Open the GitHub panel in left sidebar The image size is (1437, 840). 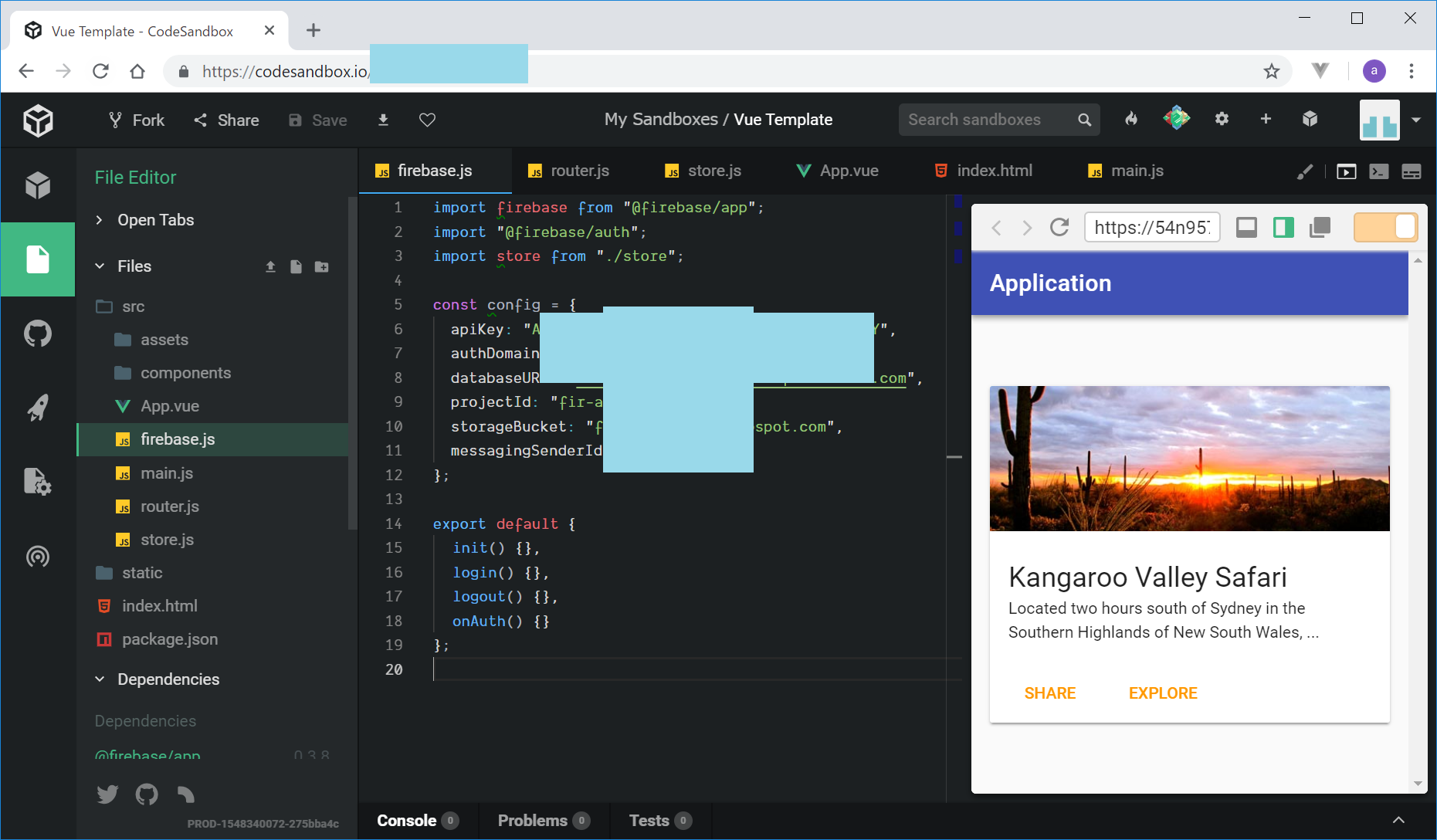tap(37, 334)
